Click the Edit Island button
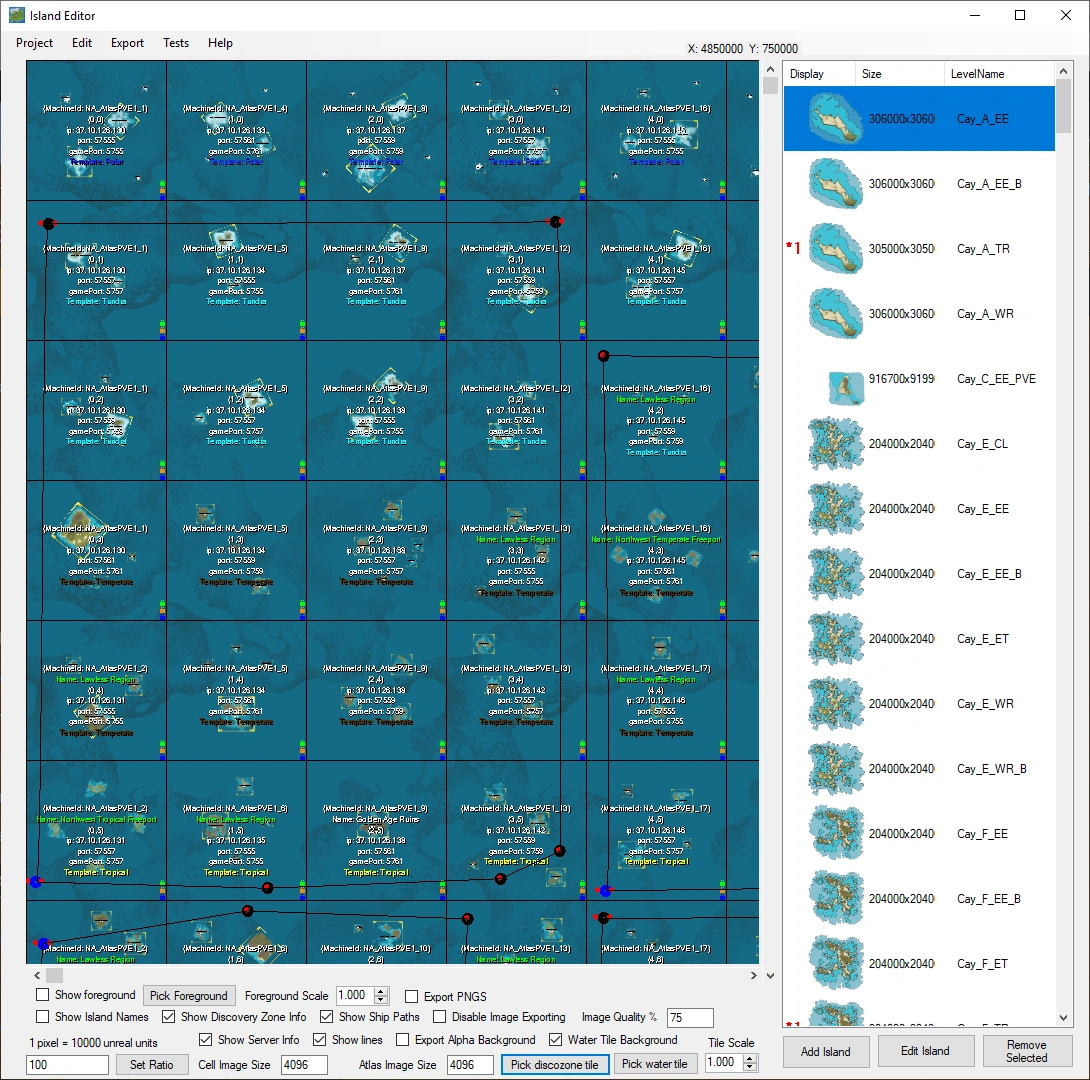Viewport: 1090px width, 1080px height. 925,1051
